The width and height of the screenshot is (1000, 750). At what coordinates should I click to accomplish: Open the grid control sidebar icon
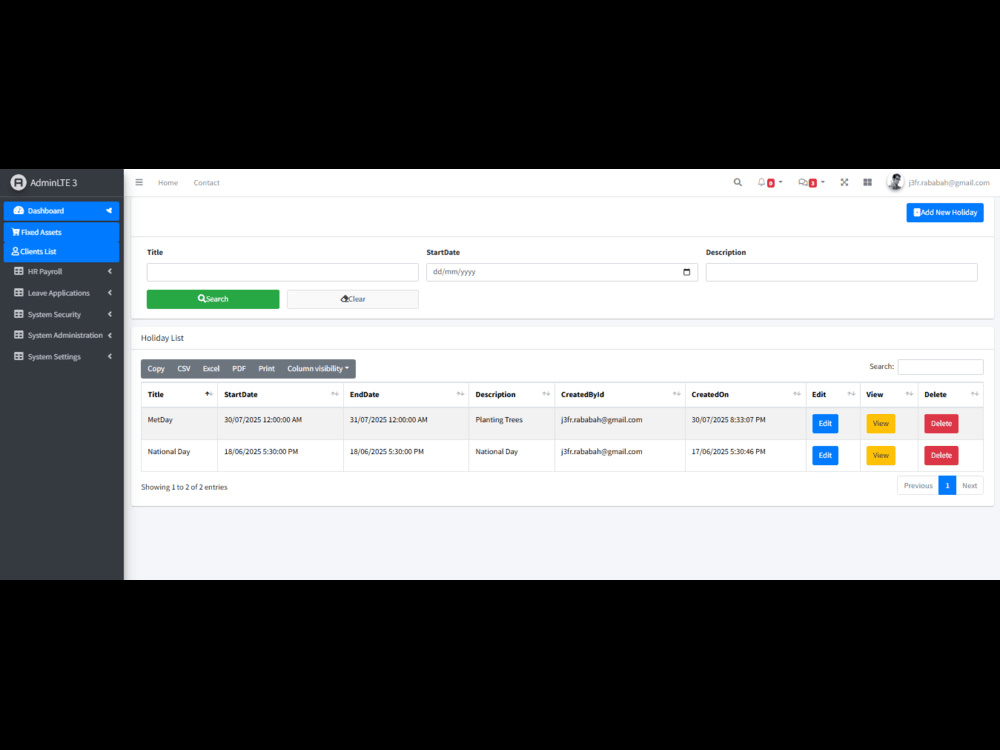click(867, 182)
